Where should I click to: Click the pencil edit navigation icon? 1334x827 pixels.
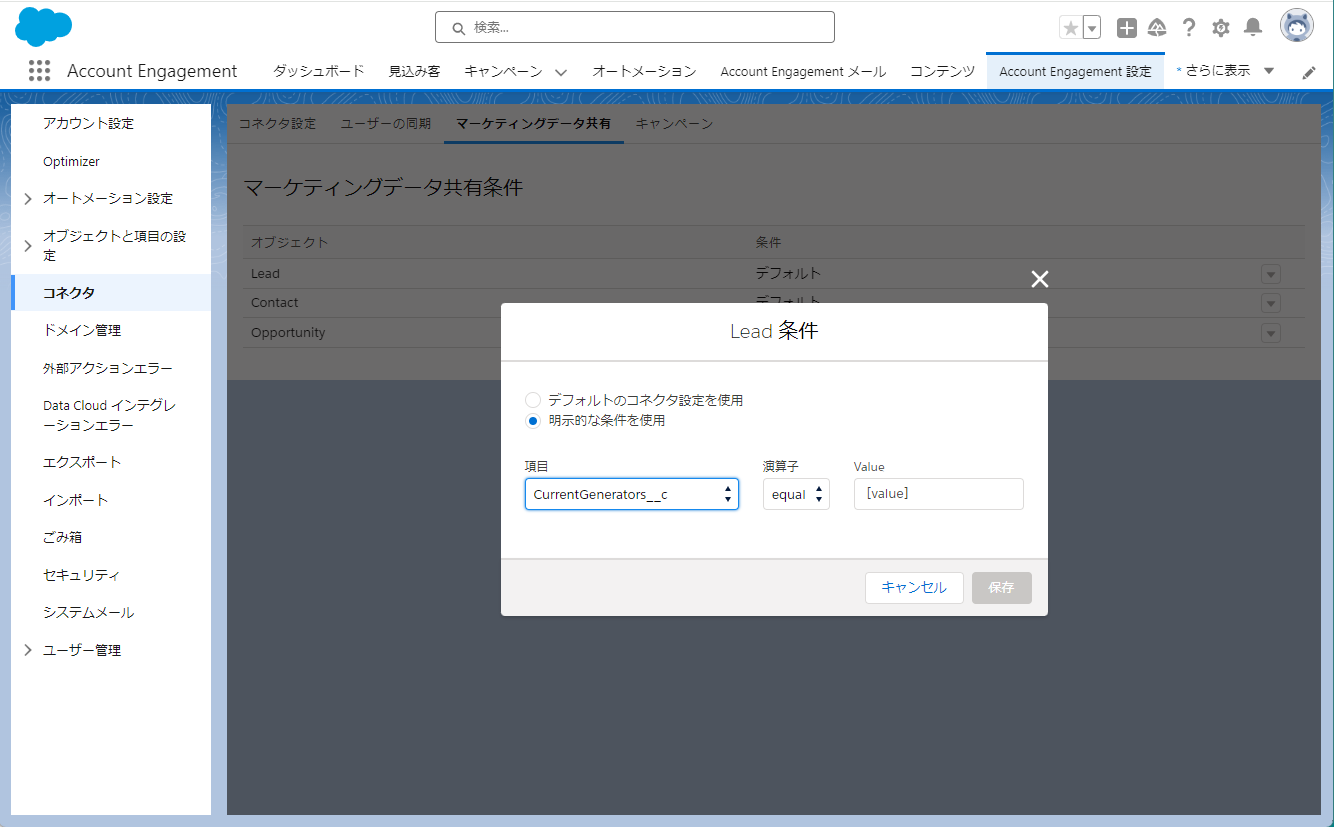pyautogui.click(x=1309, y=72)
